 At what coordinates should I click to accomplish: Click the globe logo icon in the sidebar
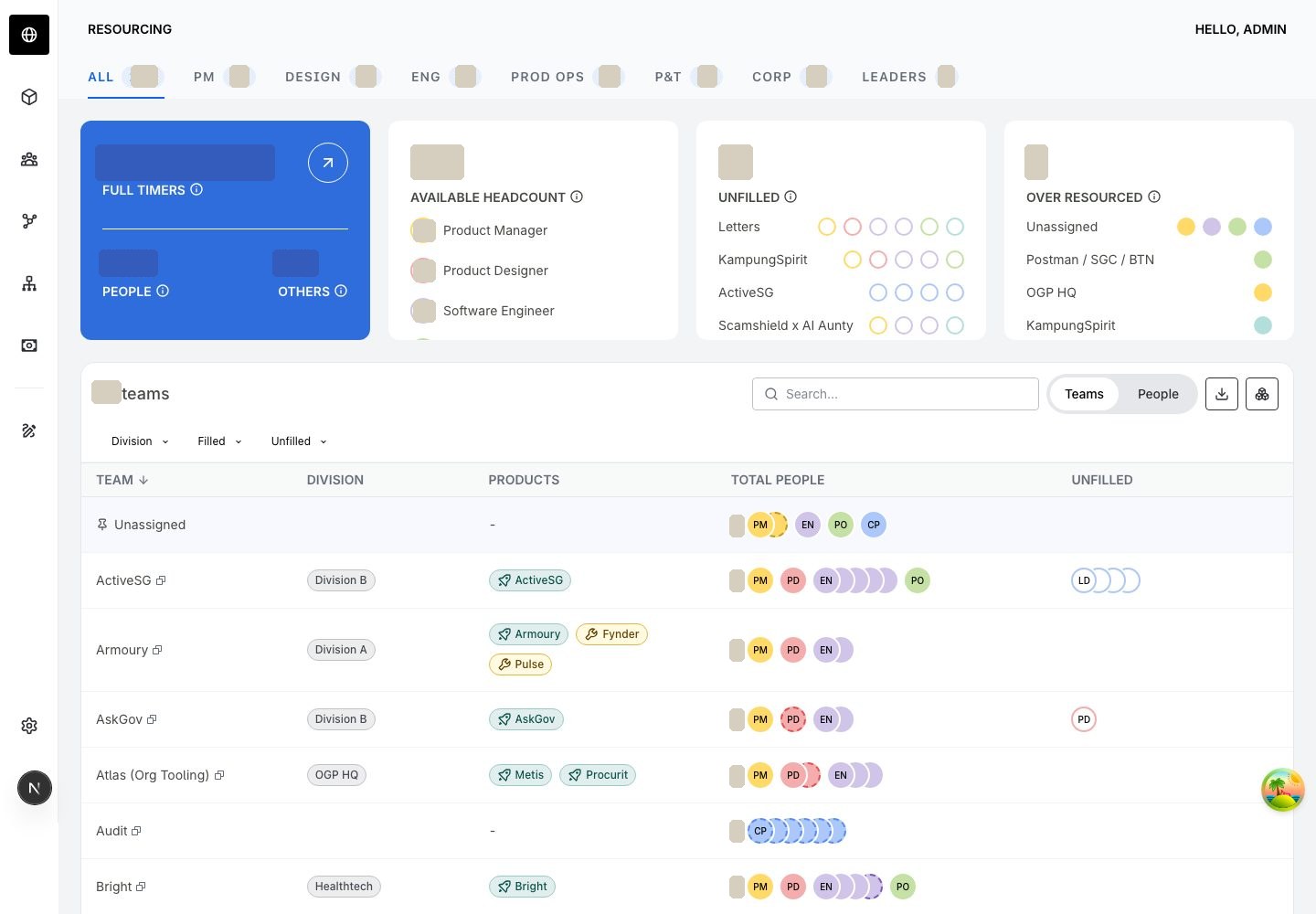point(29,35)
